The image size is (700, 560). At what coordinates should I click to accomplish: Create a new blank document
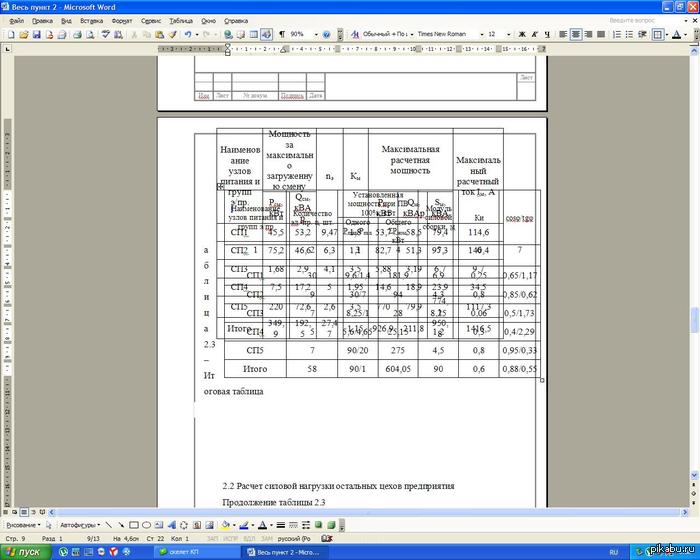(x=8, y=34)
